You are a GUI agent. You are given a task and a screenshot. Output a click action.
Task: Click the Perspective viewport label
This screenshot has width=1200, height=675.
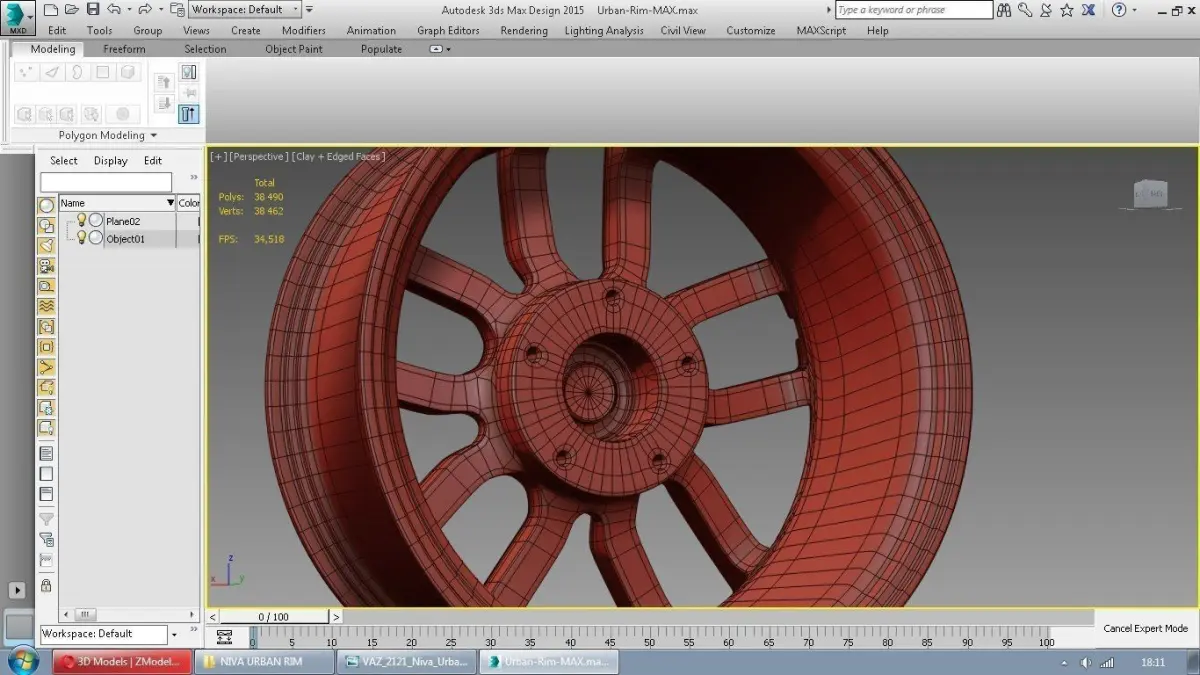click(259, 156)
